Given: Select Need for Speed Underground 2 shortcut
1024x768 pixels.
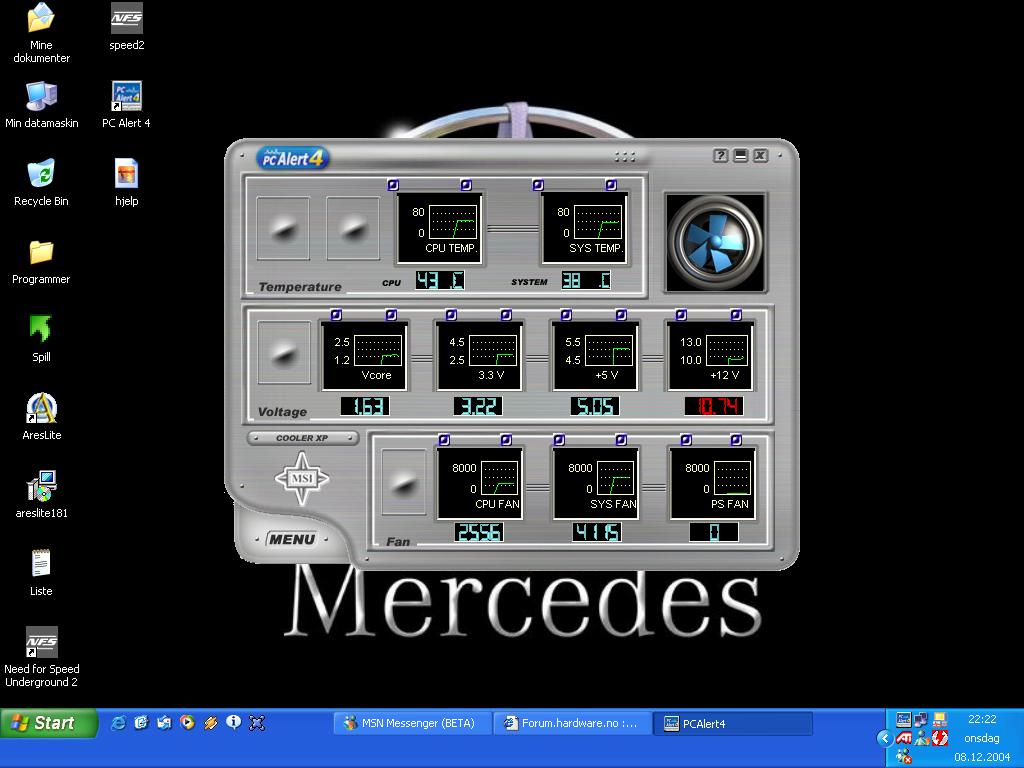Looking at the screenshot, I should (x=41, y=656).
